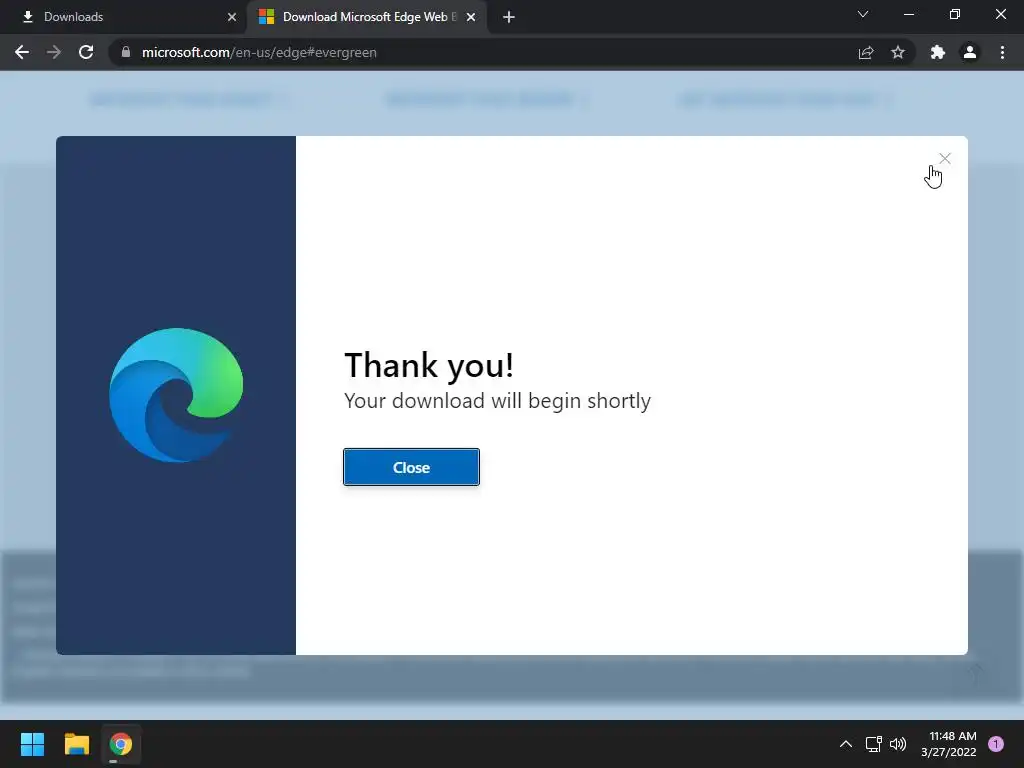Open the Windows Start menu
This screenshot has height=768, width=1024.
pos(32,744)
